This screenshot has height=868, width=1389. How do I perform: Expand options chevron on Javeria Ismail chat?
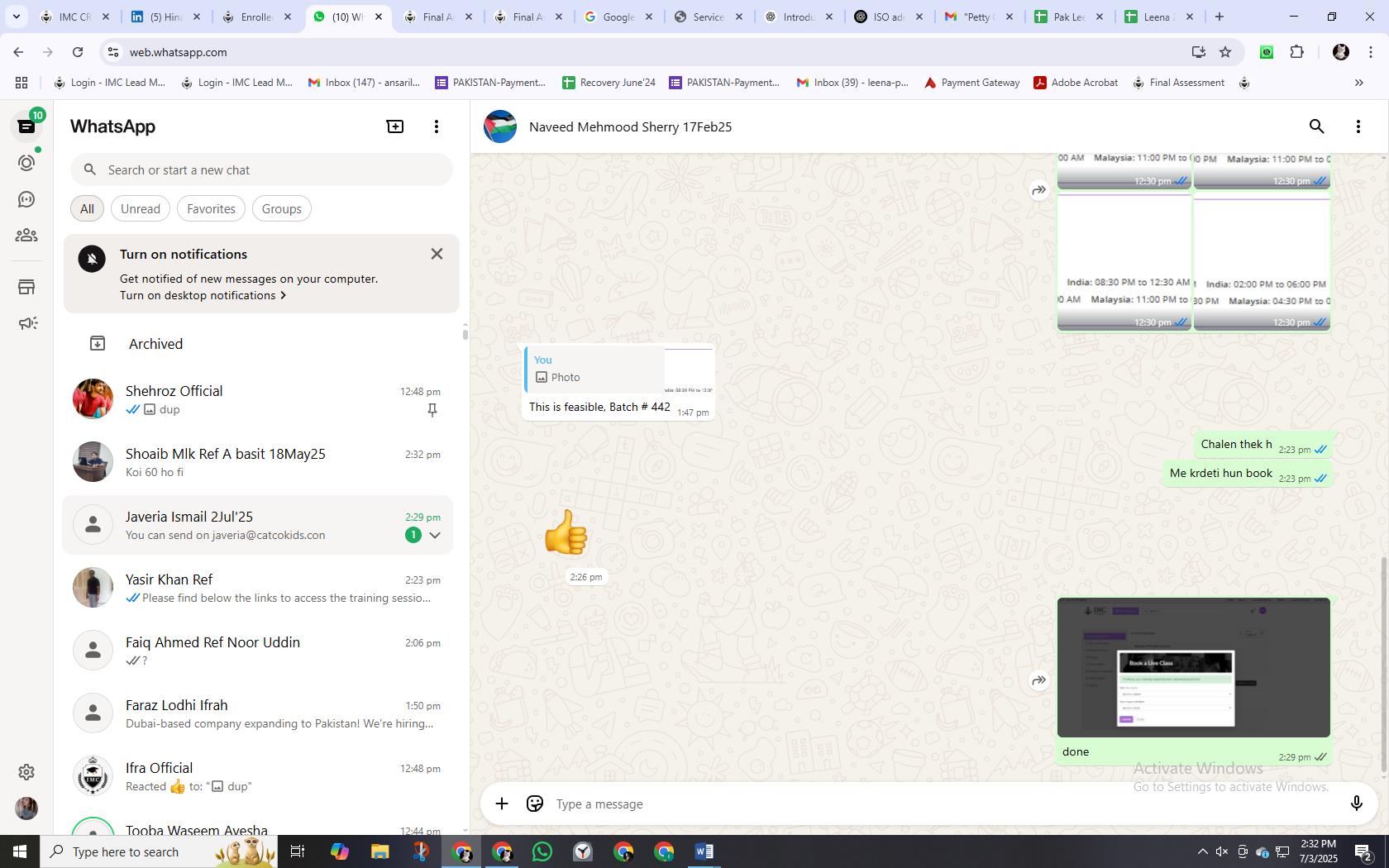click(x=435, y=535)
